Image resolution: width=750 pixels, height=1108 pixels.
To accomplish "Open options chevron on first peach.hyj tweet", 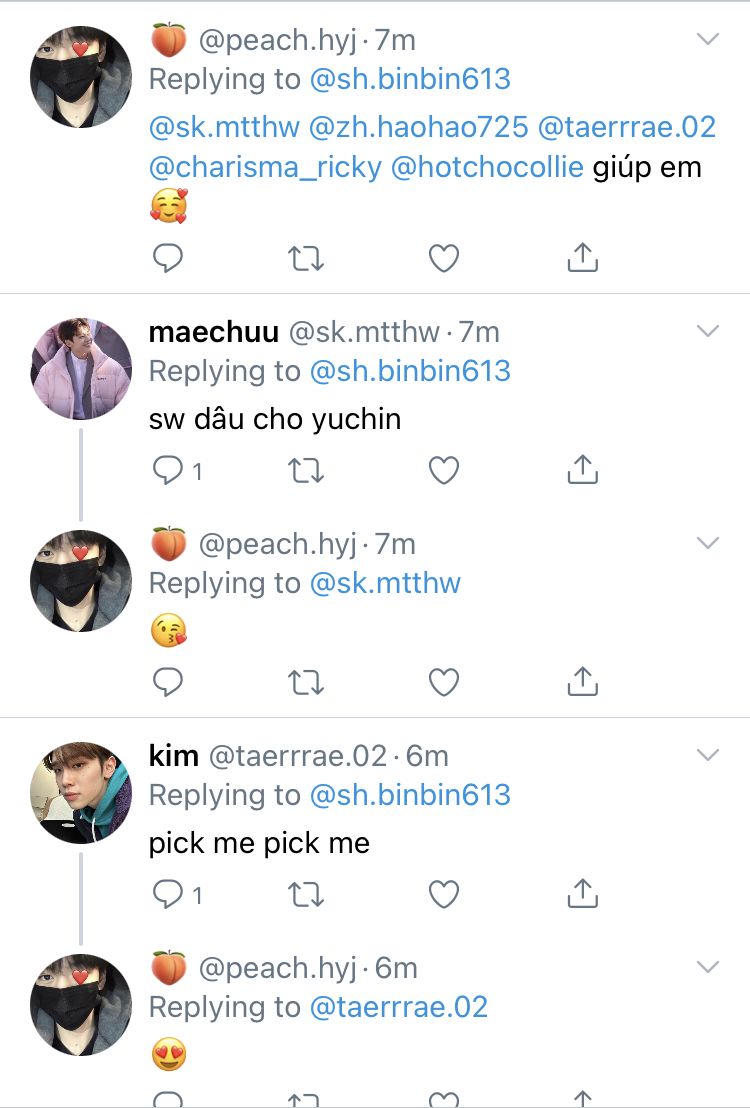I will coord(707,40).
